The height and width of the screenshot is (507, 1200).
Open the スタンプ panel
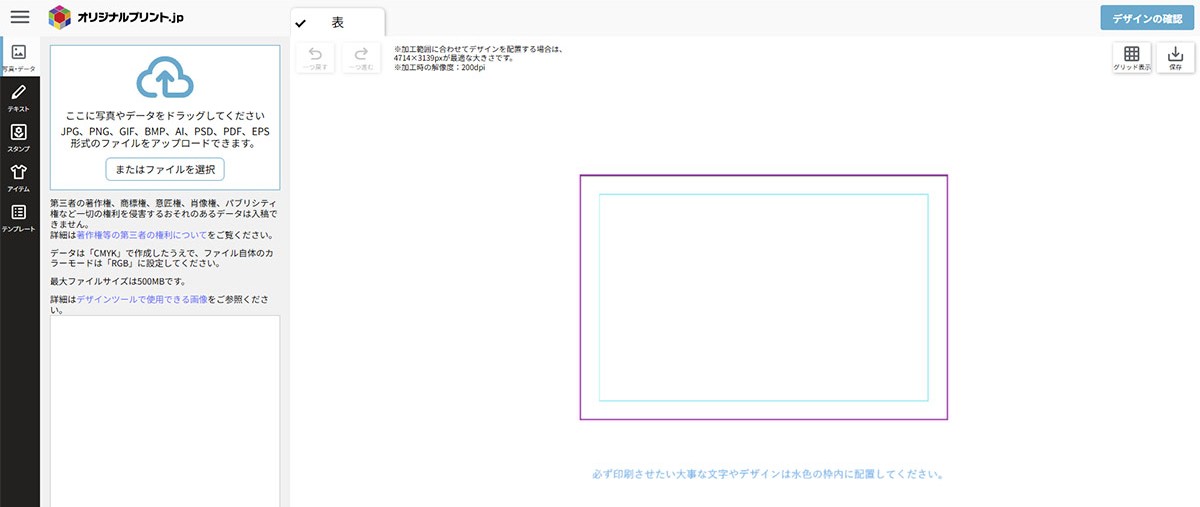(19, 137)
